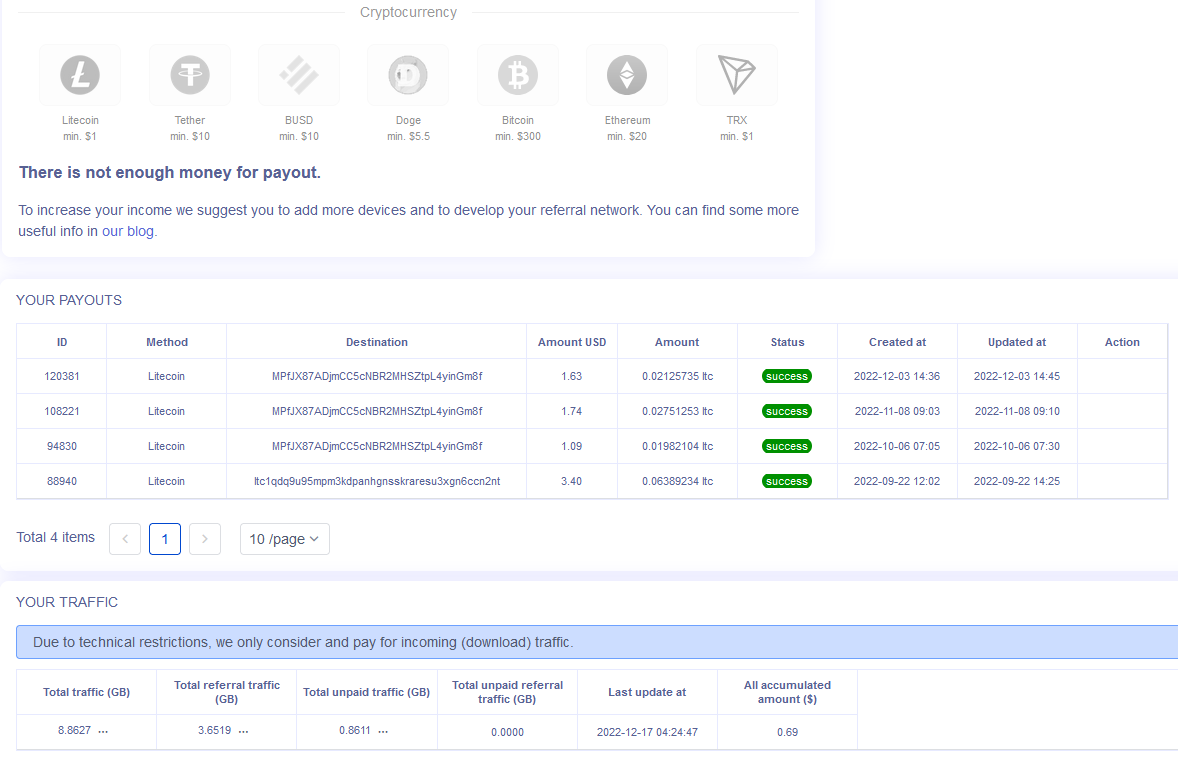Click the Total unpaid referral traffic 0.0000 value

(507, 732)
